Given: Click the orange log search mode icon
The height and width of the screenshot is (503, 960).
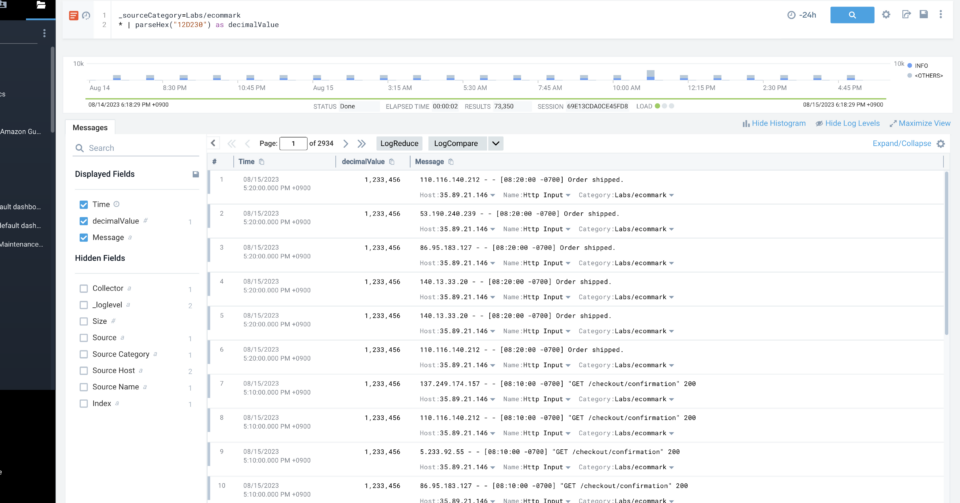Looking at the screenshot, I should (x=73, y=15).
